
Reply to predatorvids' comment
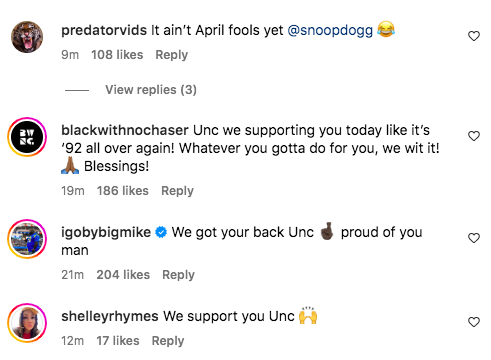click(172, 55)
